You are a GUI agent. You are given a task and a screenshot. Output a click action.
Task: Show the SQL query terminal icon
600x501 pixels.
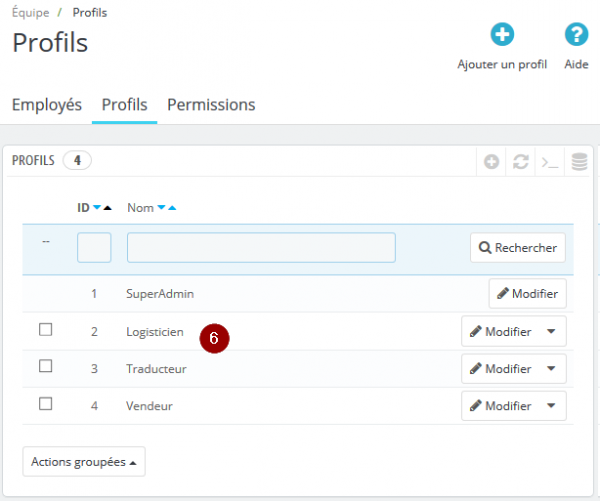[550, 162]
